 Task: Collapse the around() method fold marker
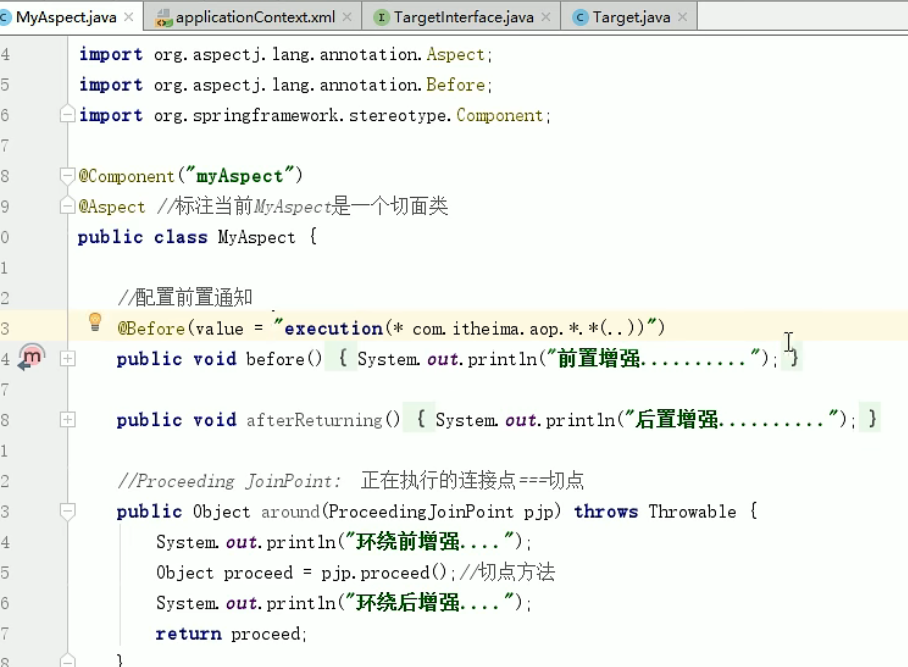point(67,511)
